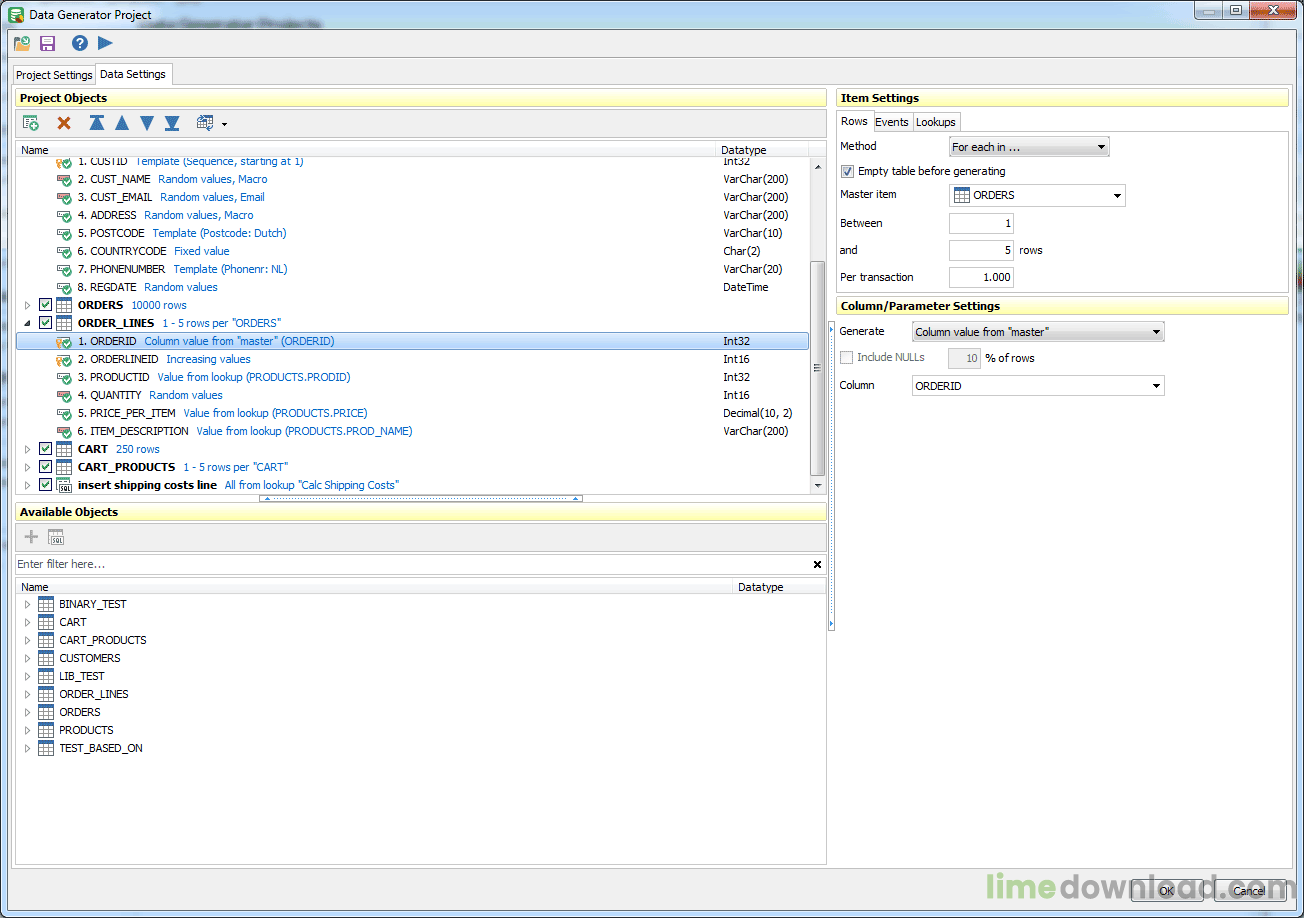Click add project object icon
1304x918 pixels.
(31, 123)
